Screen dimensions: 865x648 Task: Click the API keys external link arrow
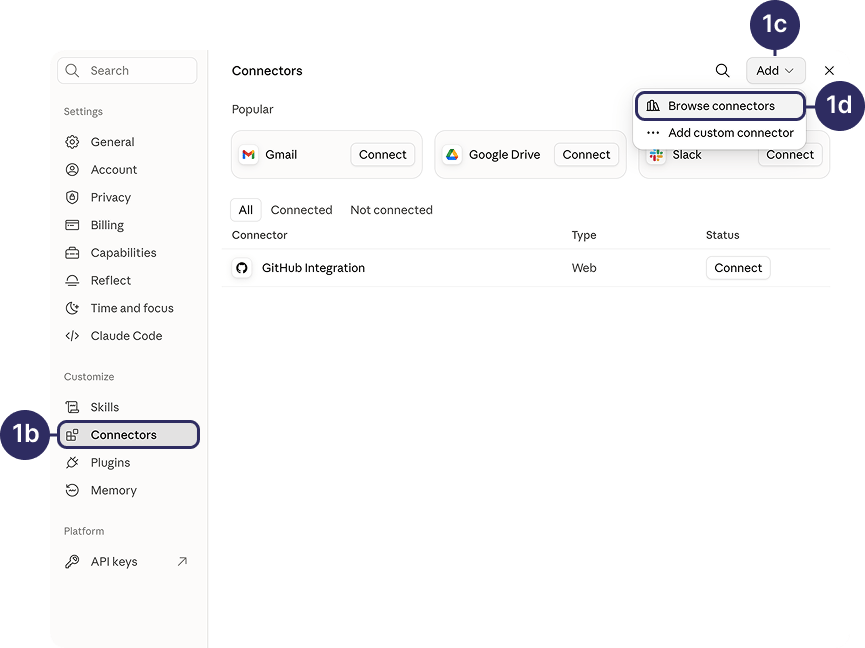[182, 561]
